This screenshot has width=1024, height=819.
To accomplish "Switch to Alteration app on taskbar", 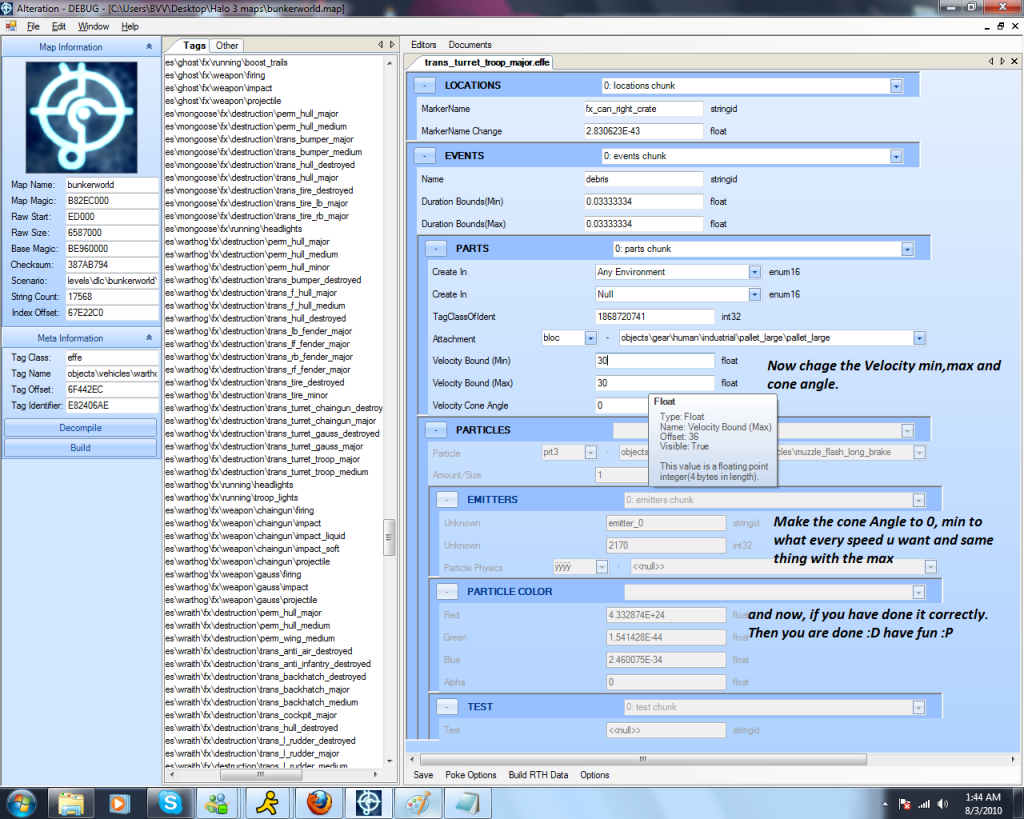I will (368, 803).
